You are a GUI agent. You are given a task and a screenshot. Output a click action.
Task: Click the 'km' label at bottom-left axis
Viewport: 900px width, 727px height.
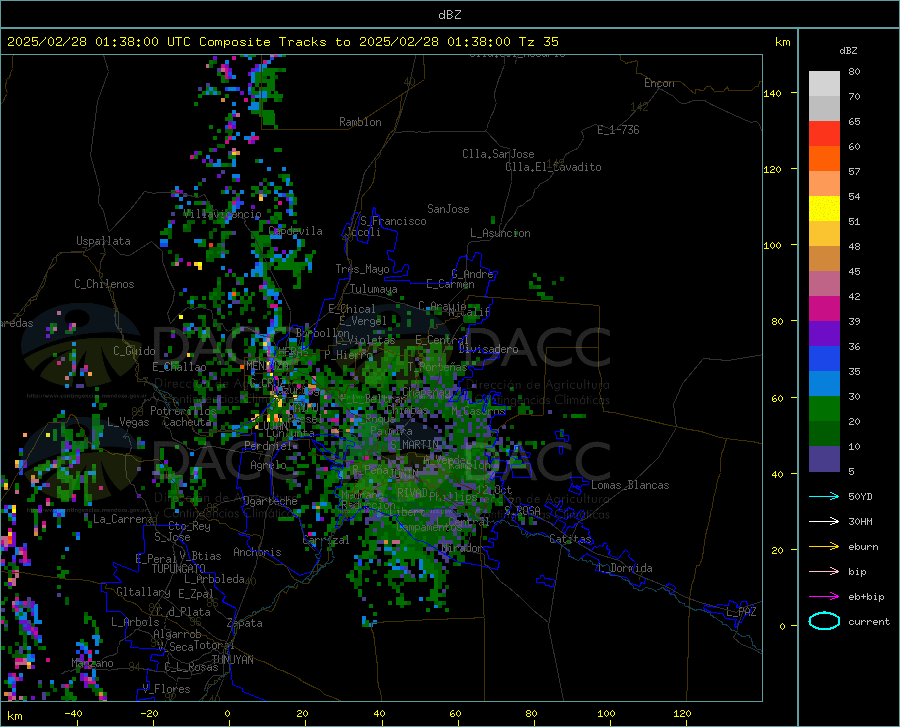pyautogui.click(x=14, y=716)
